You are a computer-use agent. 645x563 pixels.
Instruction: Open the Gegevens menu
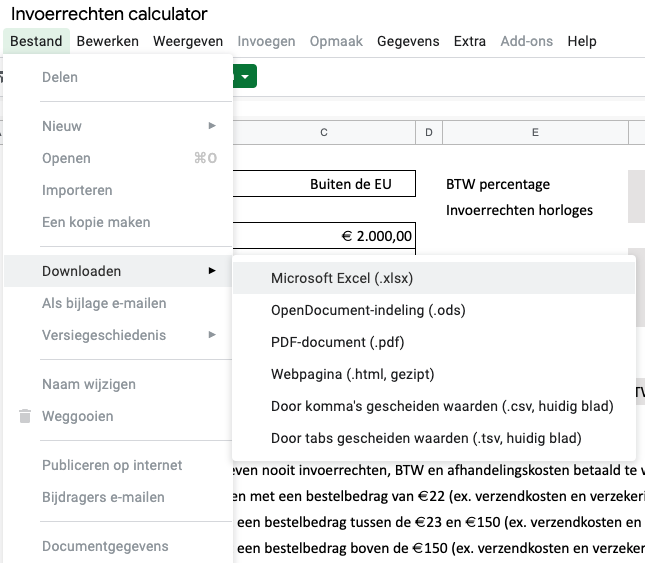(407, 41)
